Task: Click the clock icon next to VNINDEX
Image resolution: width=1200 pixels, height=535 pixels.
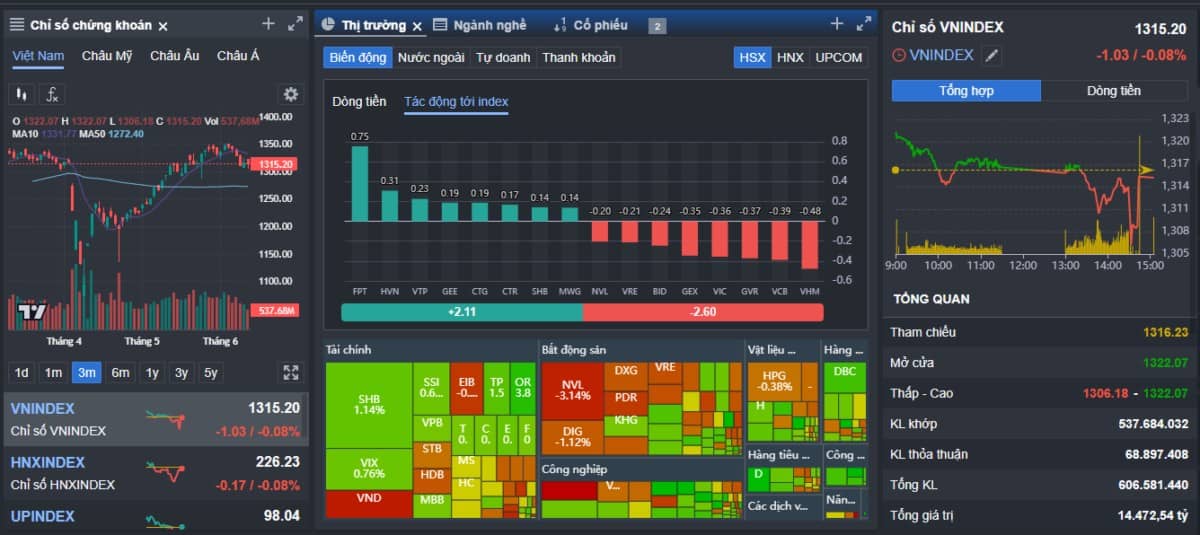Action: pos(899,55)
